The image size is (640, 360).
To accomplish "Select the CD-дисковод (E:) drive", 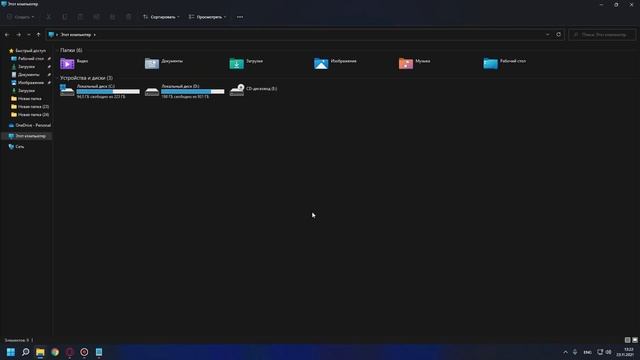I will 253,90.
